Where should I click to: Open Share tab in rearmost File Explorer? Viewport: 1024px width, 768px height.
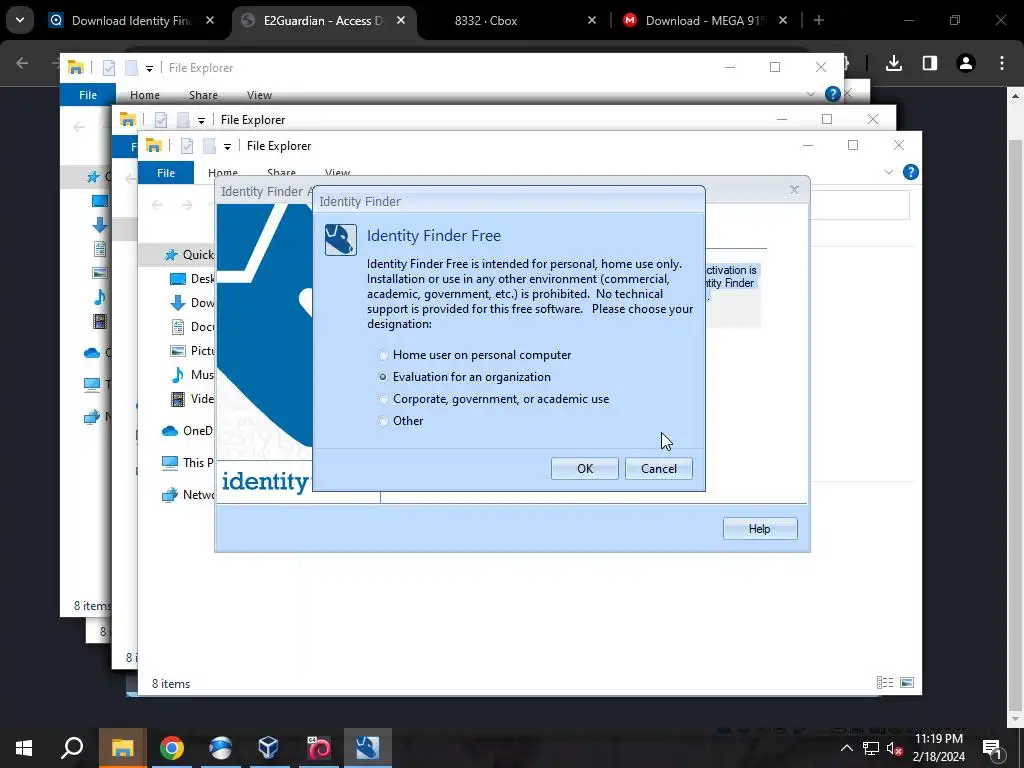pyautogui.click(x=203, y=95)
